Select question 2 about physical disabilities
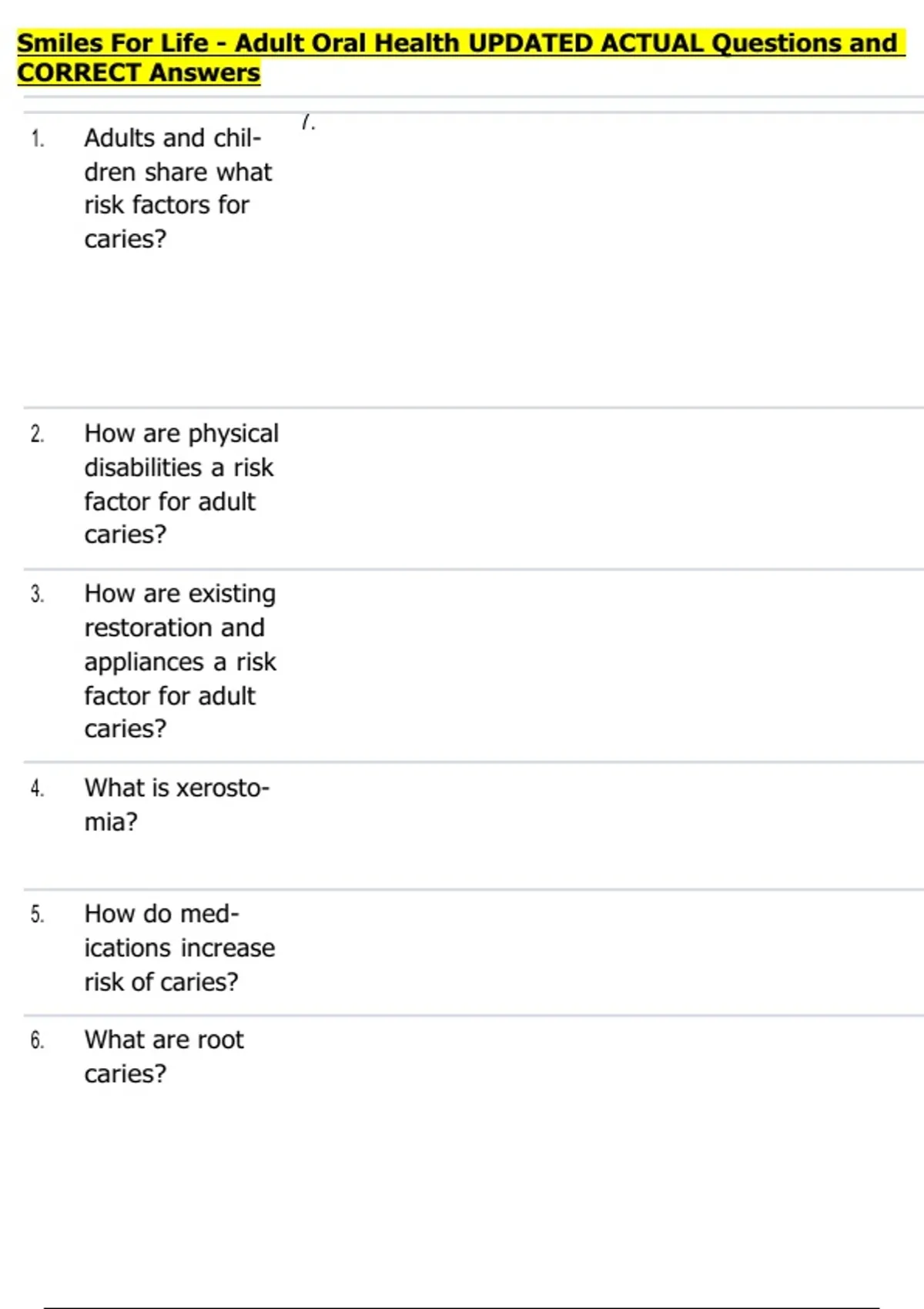The width and height of the screenshot is (924, 1309). coord(182,484)
